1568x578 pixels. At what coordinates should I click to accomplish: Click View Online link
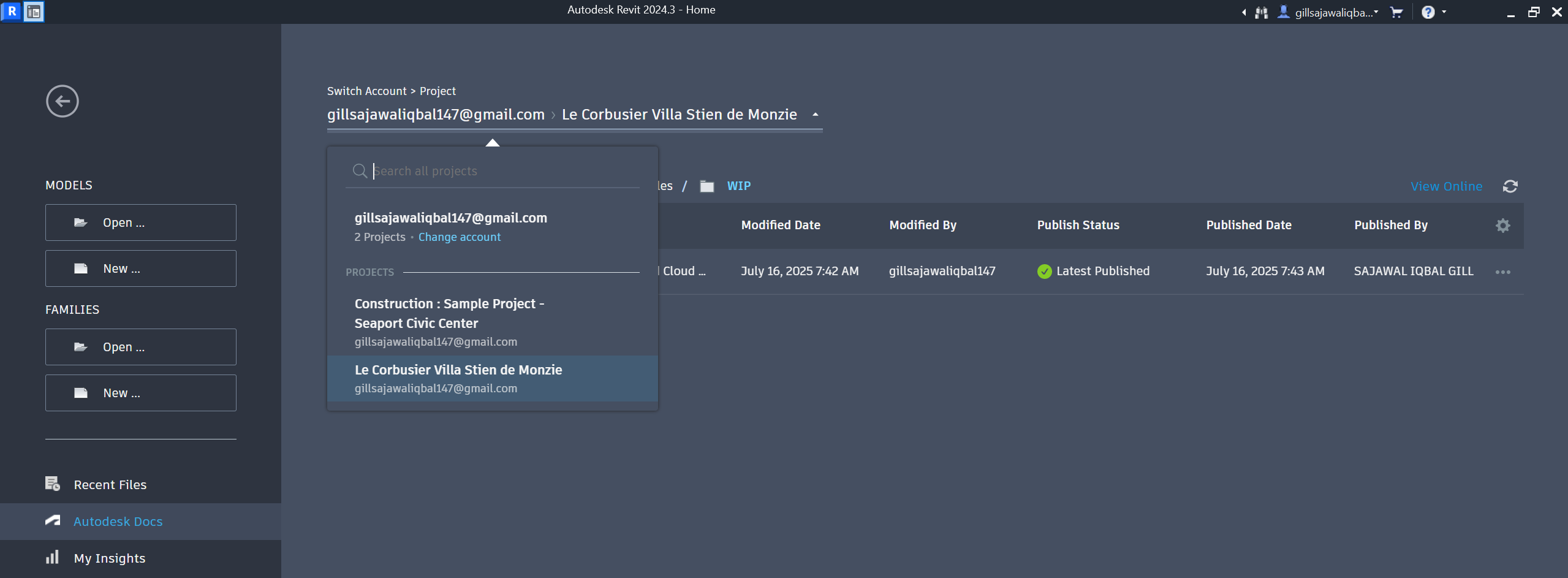[x=1446, y=186]
